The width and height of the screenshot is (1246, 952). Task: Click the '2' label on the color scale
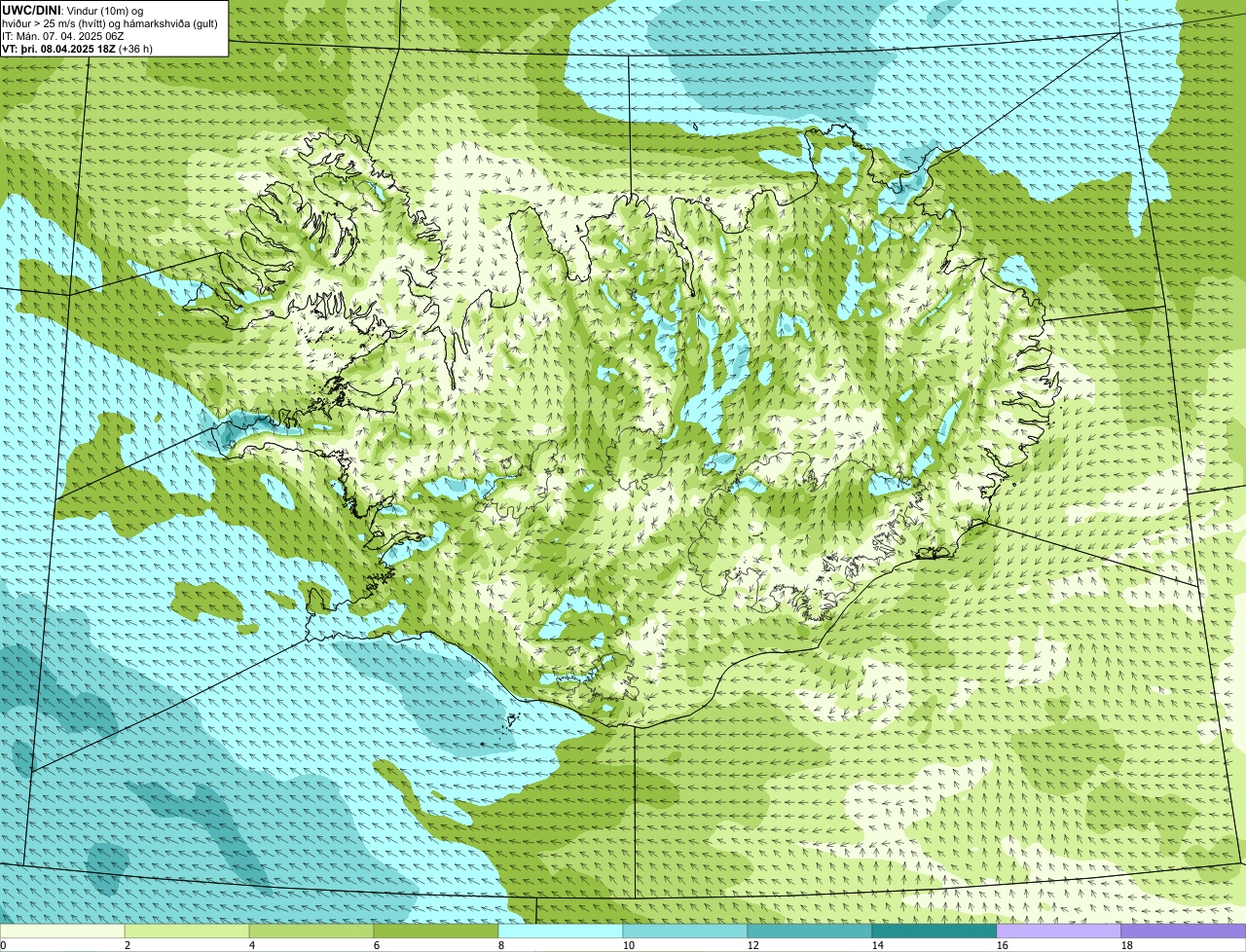point(128,945)
